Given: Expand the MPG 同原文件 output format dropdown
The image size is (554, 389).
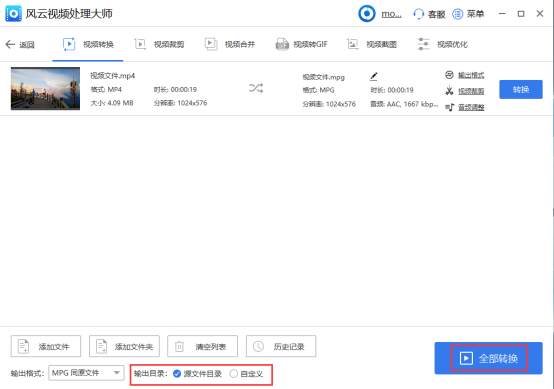Looking at the screenshot, I should tap(86, 373).
